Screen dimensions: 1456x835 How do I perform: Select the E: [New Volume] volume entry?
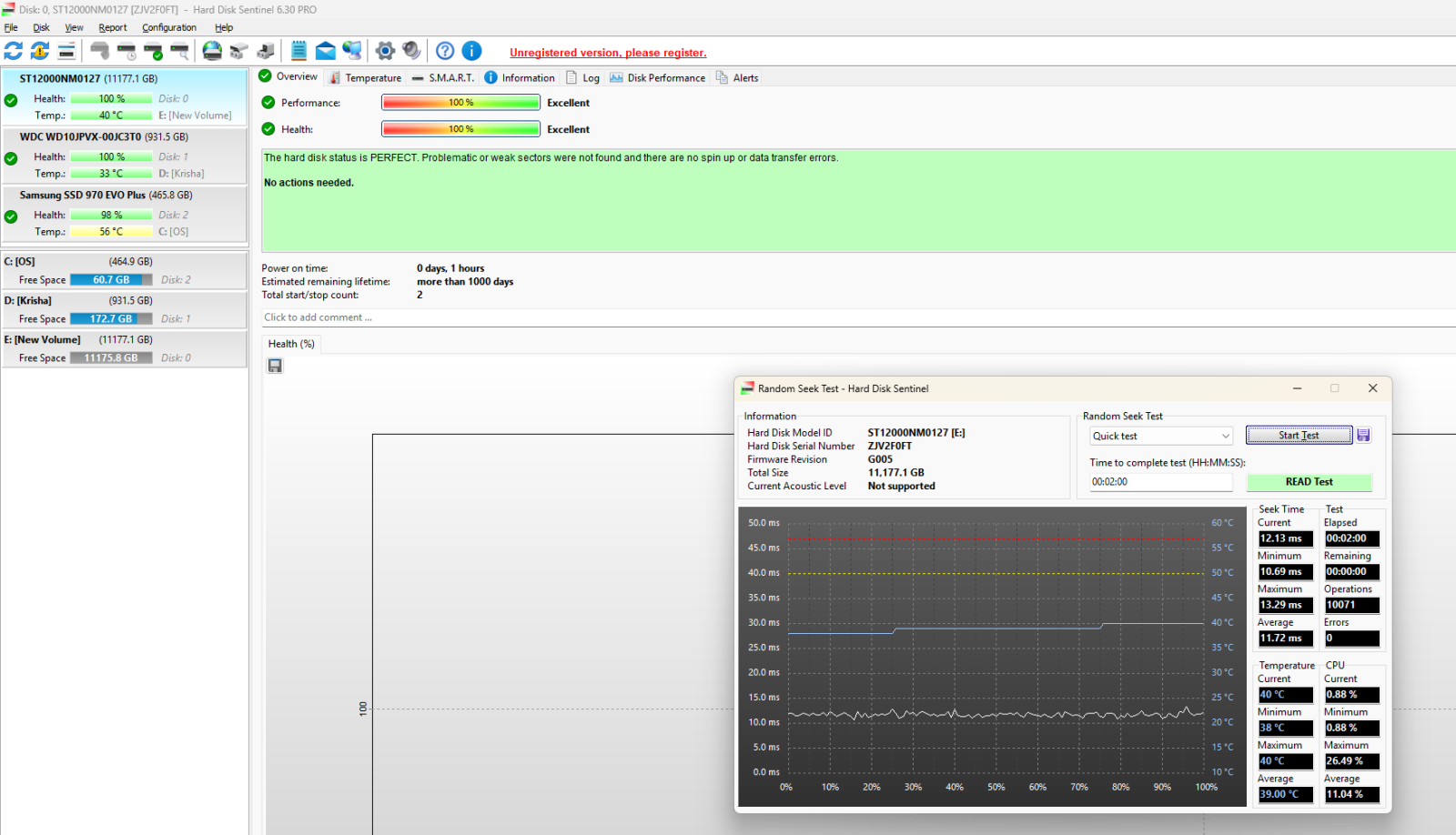125,349
